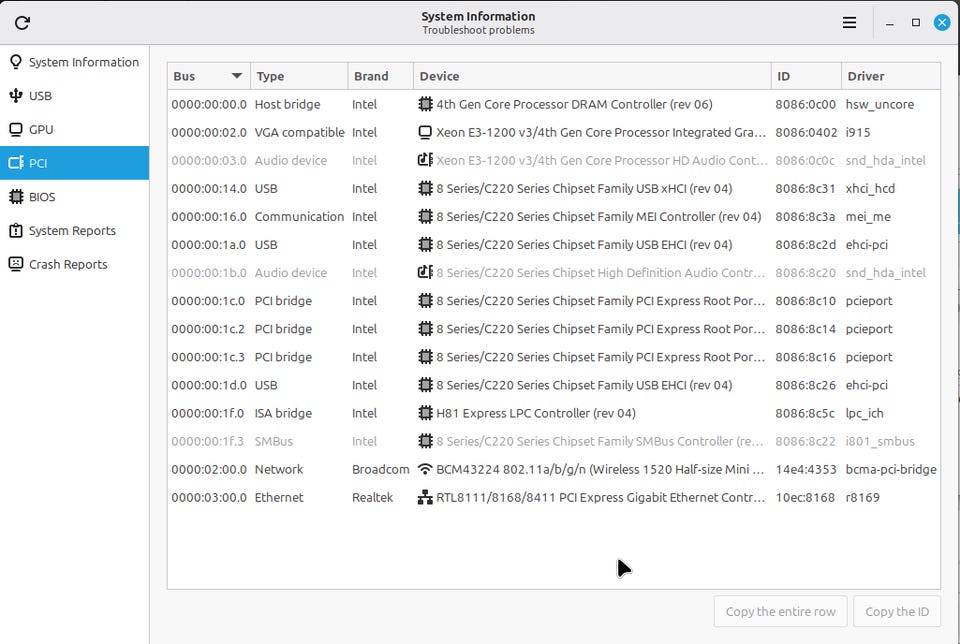Sort by the Driver column header

[x=891, y=76]
